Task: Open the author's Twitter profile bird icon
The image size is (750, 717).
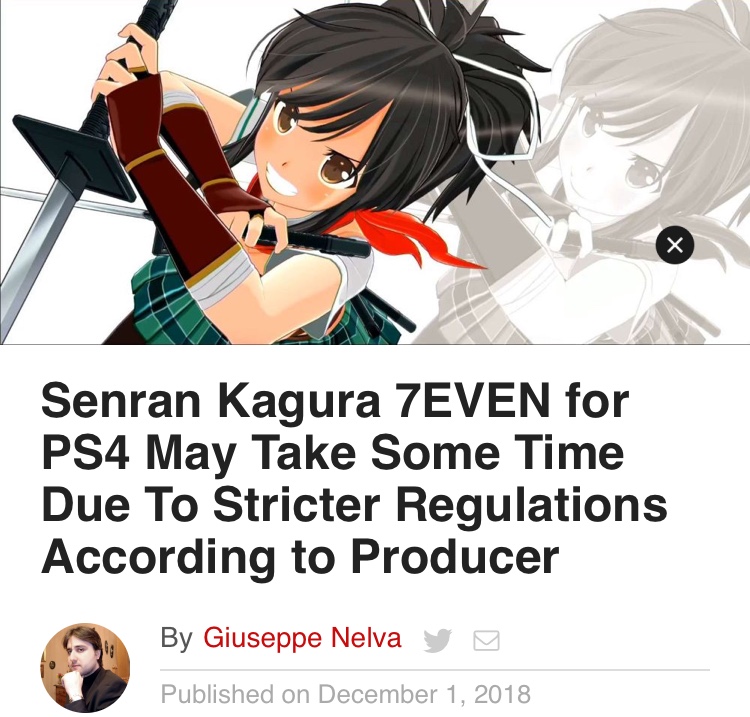Action: [x=438, y=640]
